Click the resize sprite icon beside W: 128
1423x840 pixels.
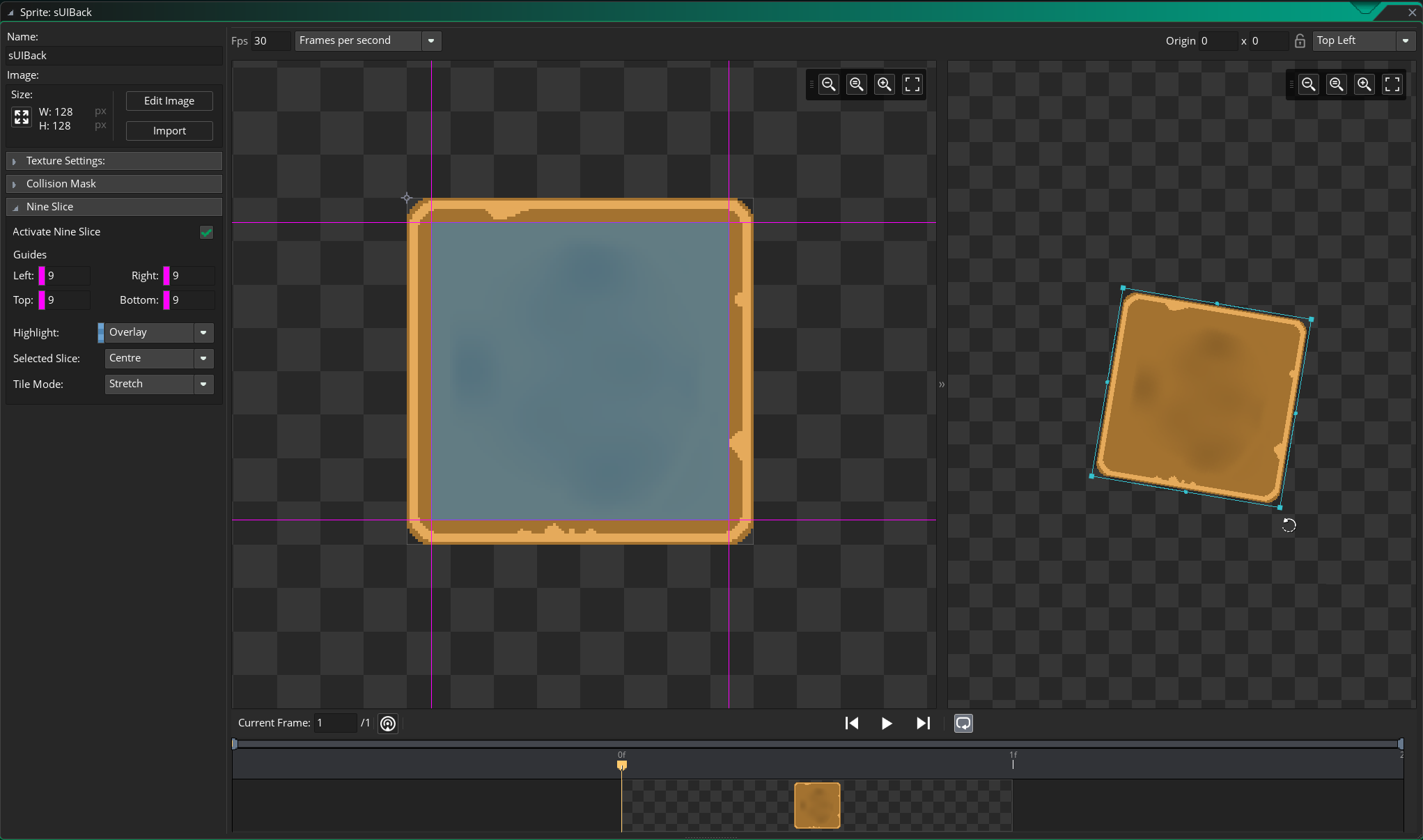pos(22,117)
